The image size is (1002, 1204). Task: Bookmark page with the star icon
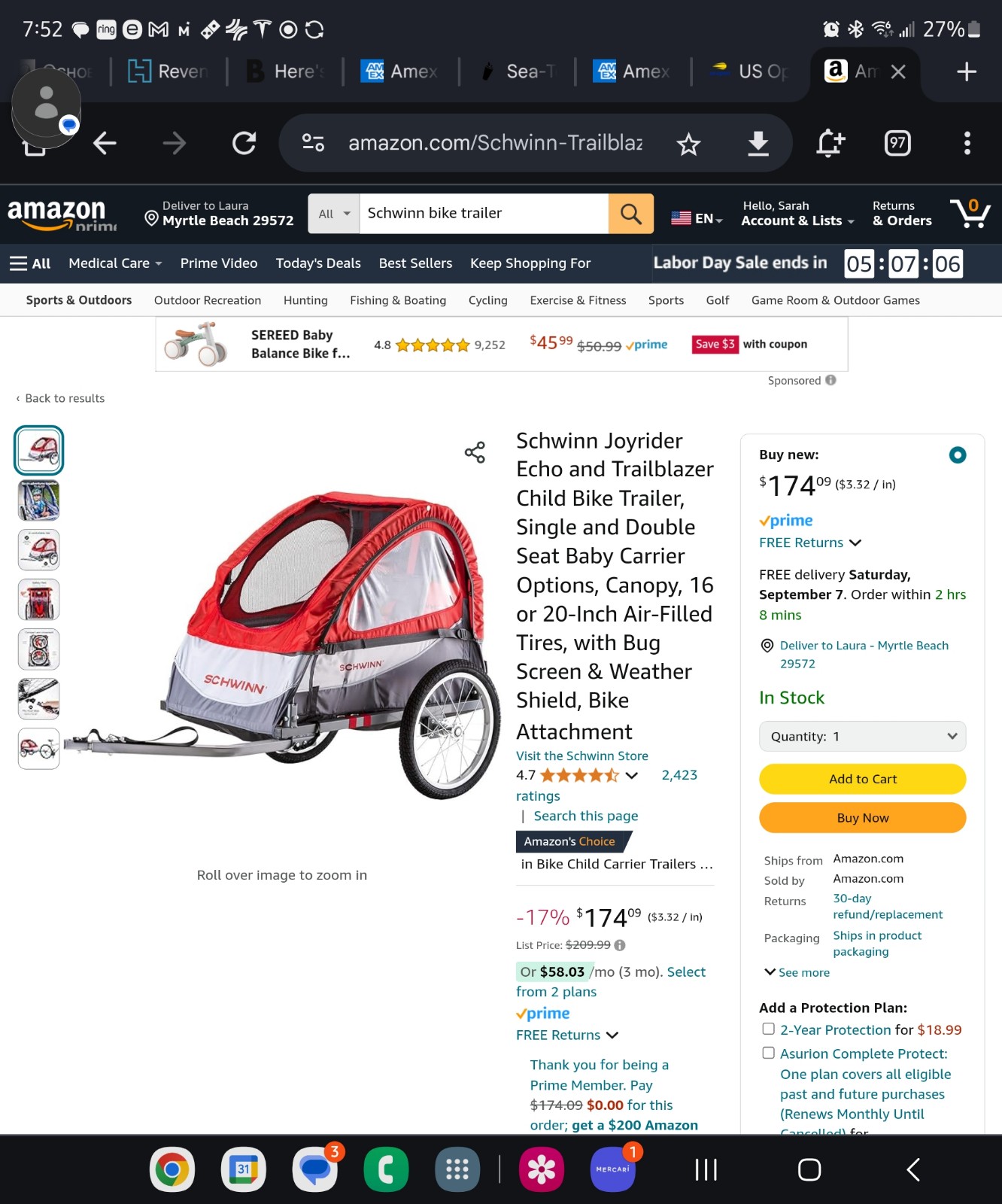tap(688, 143)
